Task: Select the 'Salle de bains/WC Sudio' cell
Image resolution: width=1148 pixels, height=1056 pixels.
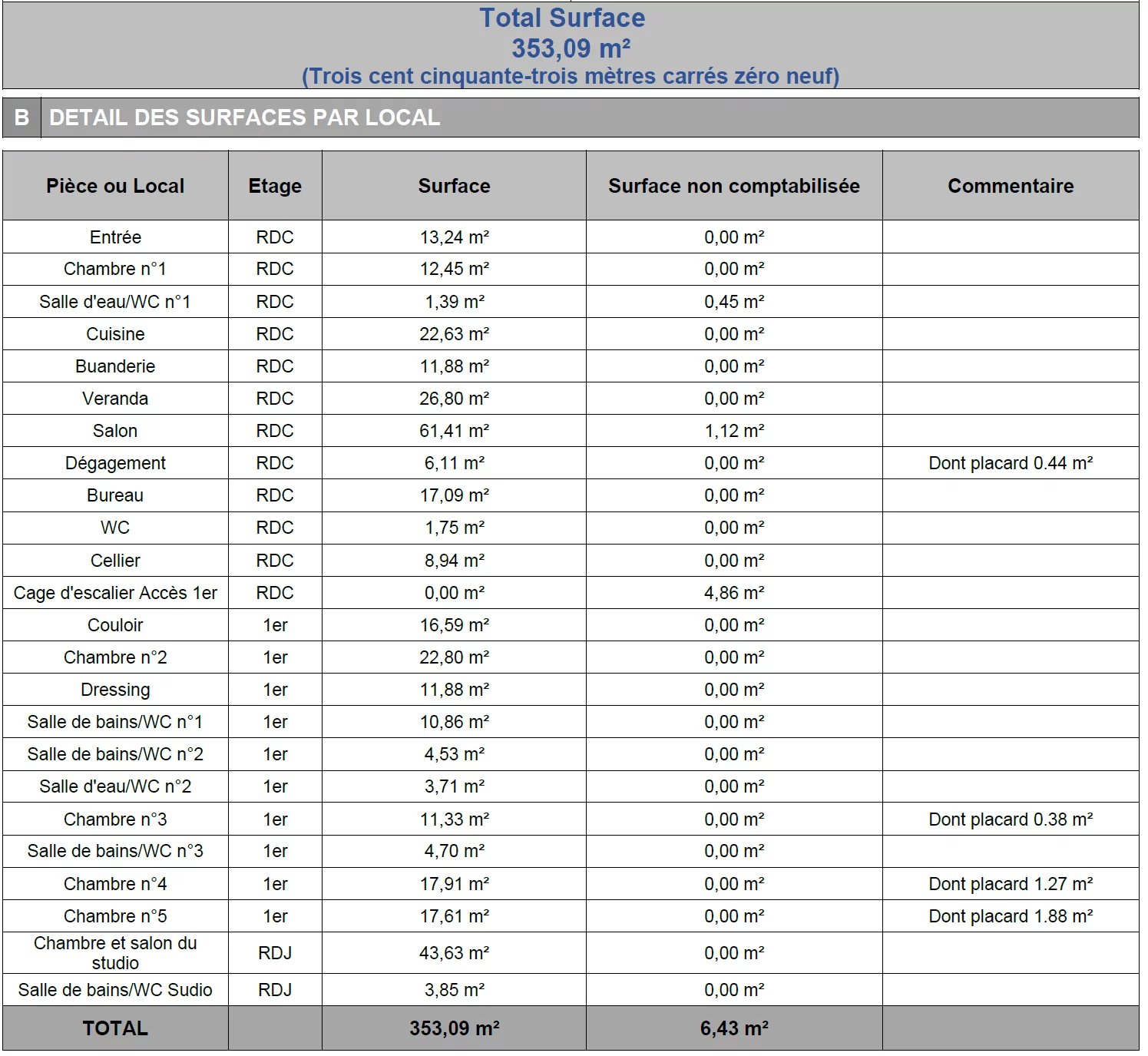Action: tap(115, 990)
